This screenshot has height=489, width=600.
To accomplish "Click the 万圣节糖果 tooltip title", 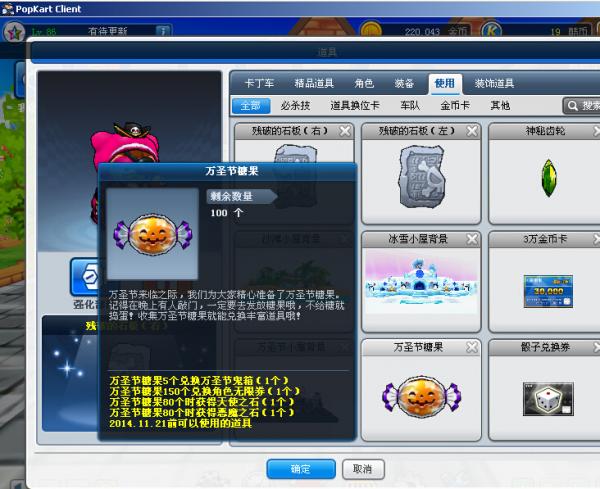I will point(232,171).
